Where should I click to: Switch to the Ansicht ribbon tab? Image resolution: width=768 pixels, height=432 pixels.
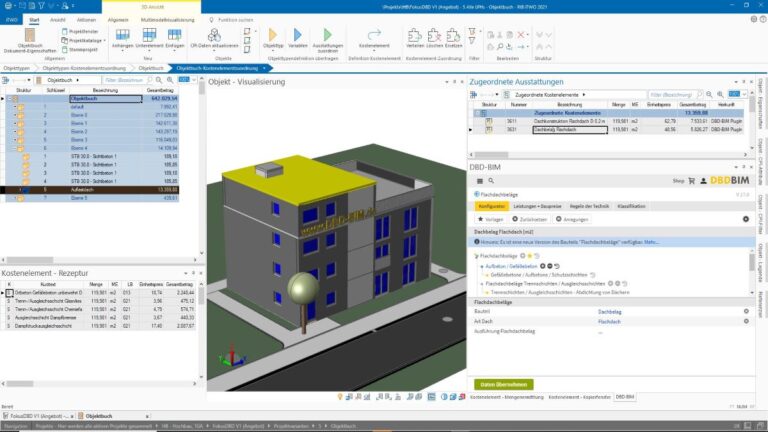click(58, 18)
